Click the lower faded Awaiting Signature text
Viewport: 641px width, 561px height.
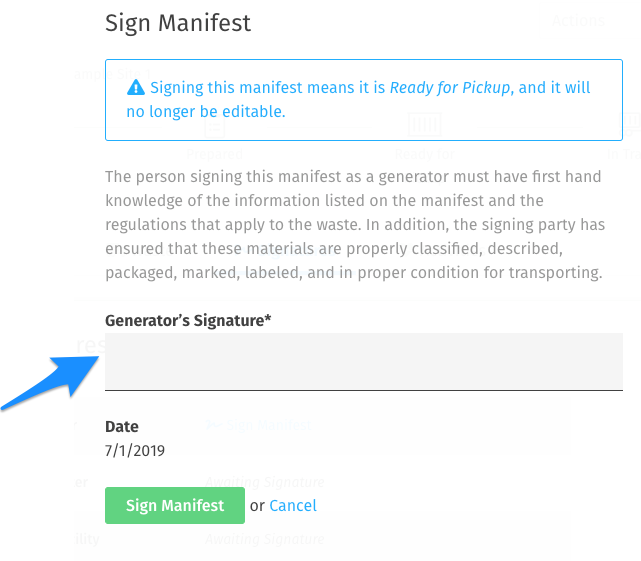pos(264,539)
